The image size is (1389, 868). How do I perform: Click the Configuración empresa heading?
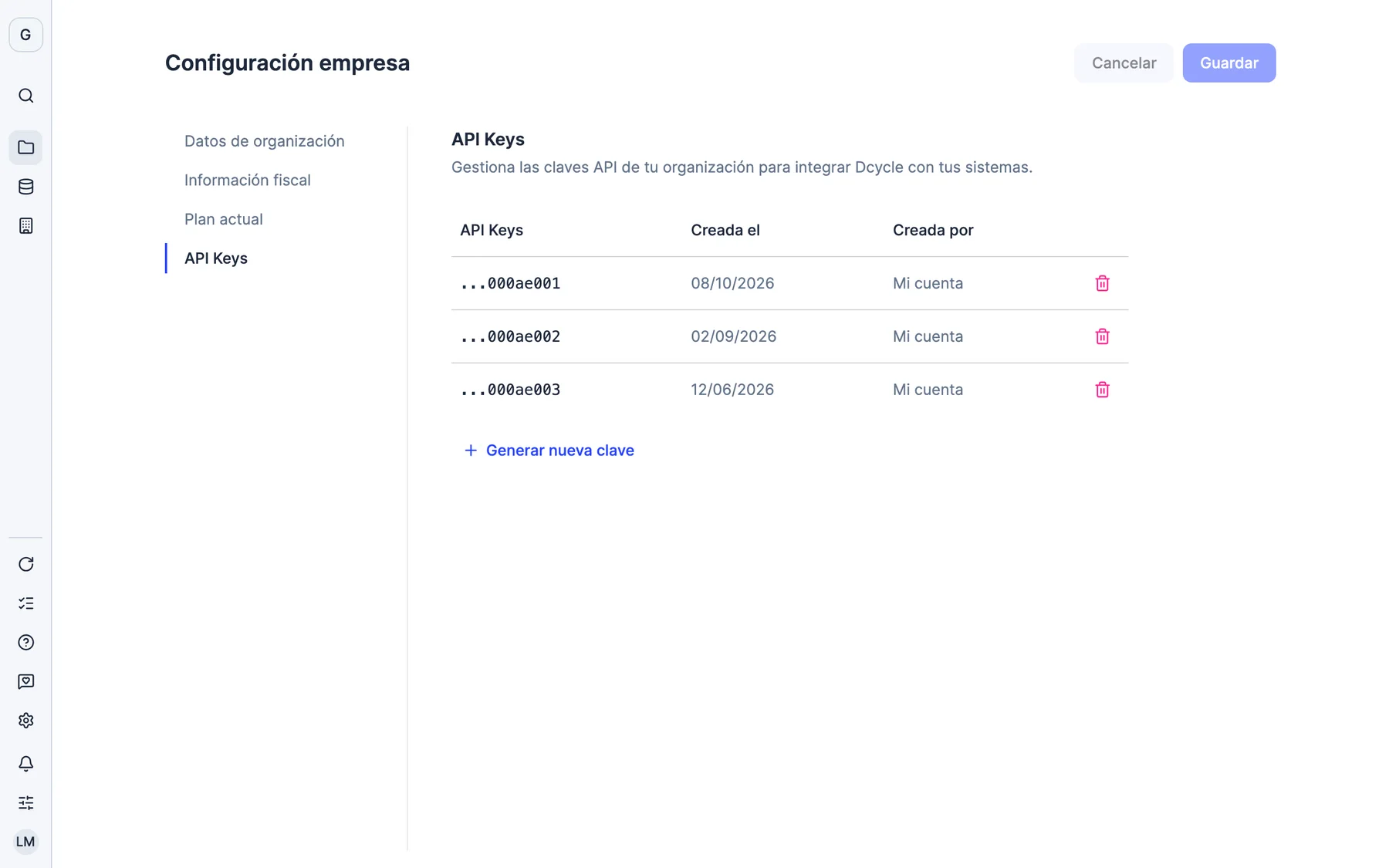287,63
